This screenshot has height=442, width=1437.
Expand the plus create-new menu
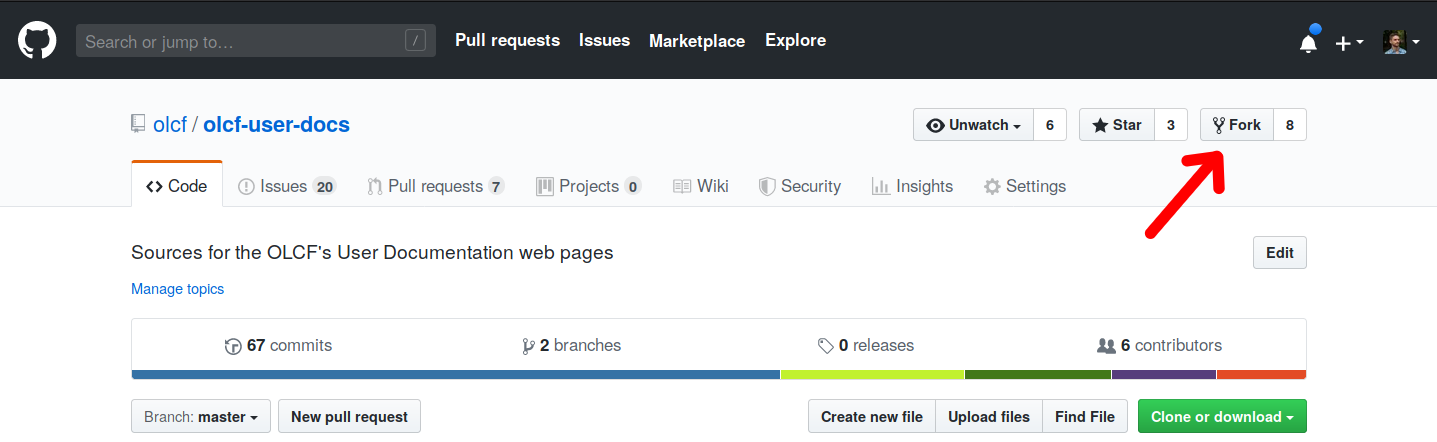[1349, 43]
